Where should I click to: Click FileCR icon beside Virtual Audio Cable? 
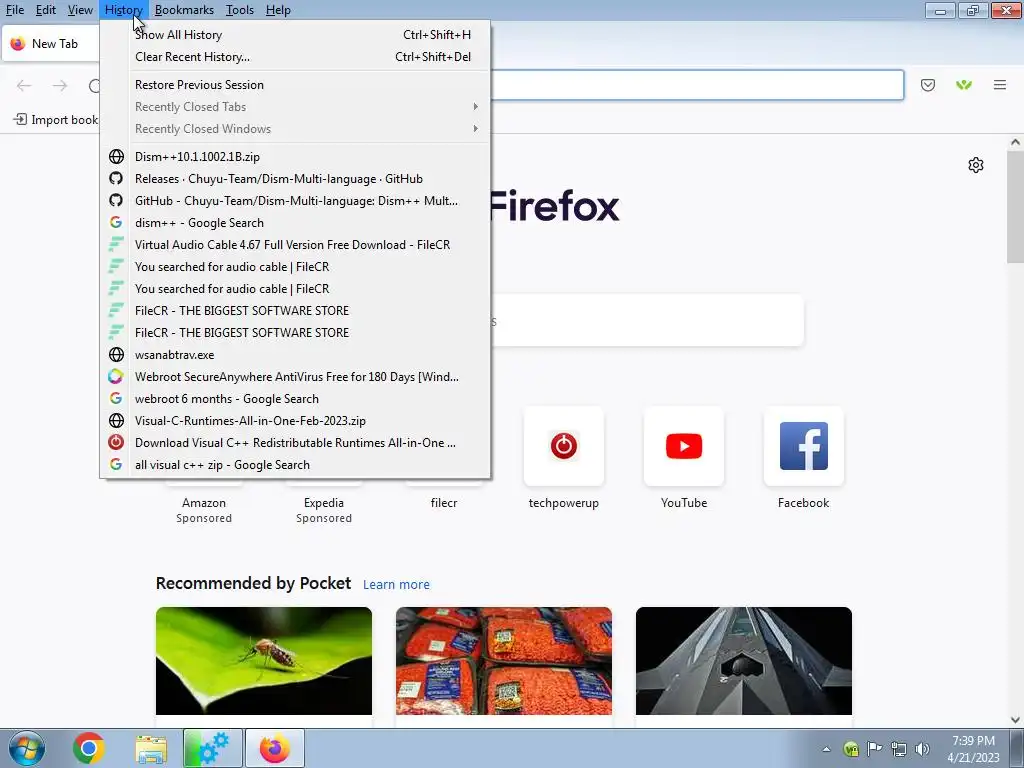tap(116, 245)
